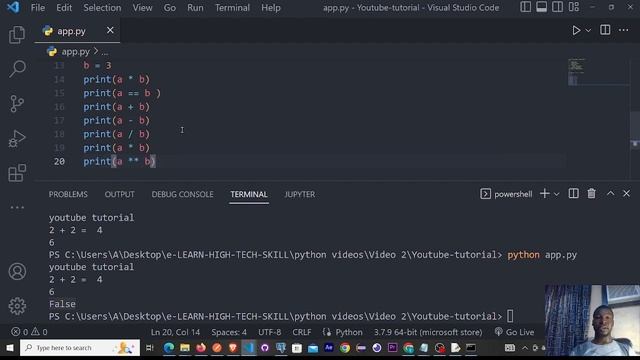This screenshot has height=360, width=640.
Task: Change indentation via Spaces: 4
Action: point(229,332)
